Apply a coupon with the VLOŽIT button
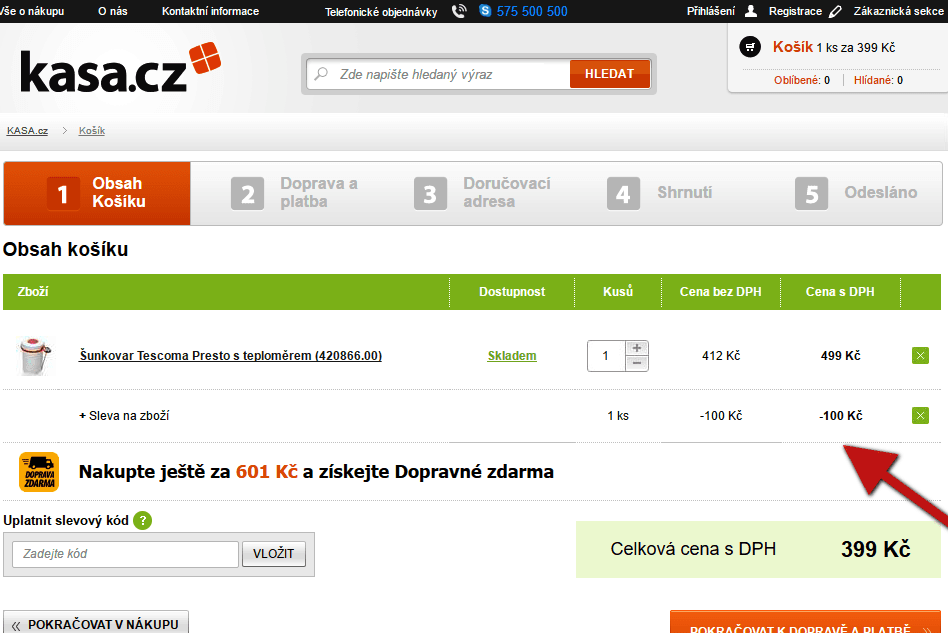Screen dimensions: 948x633 (273, 553)
